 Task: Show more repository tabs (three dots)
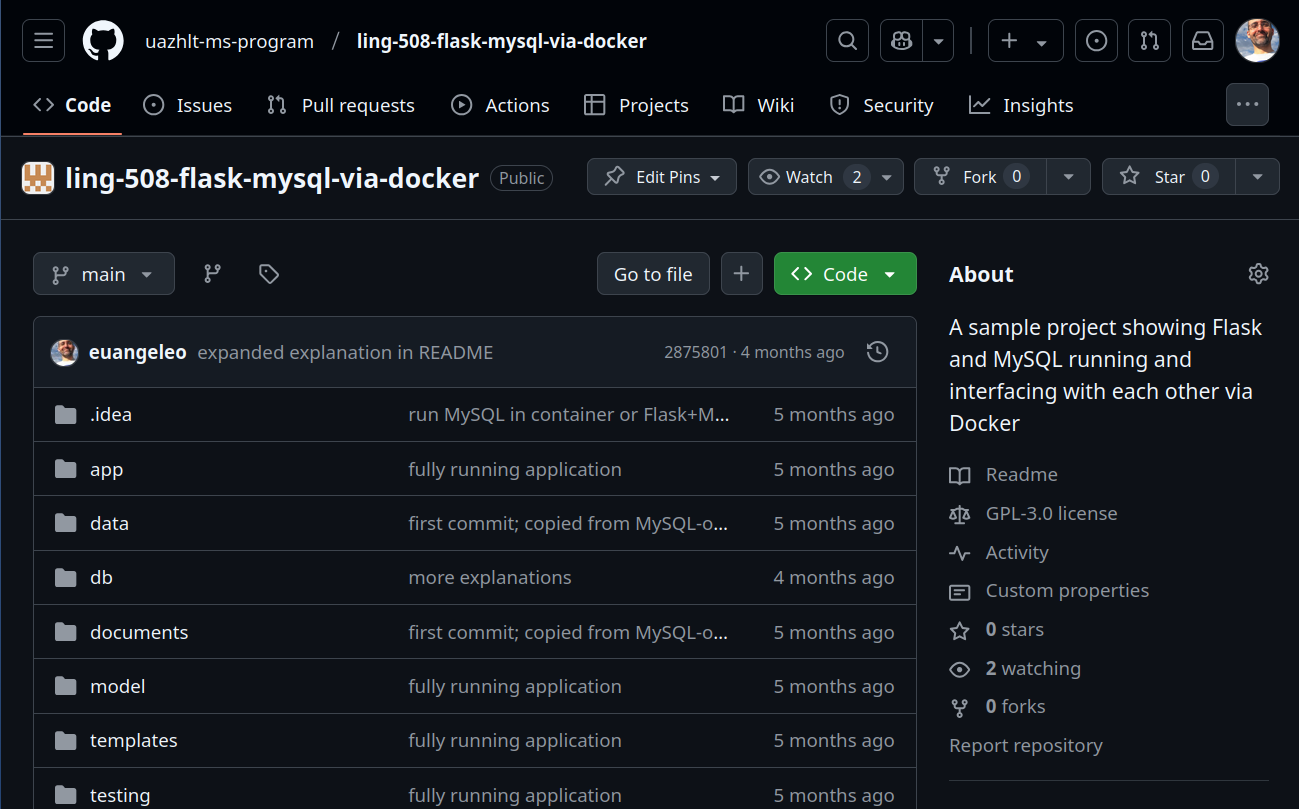(1247, 104)
